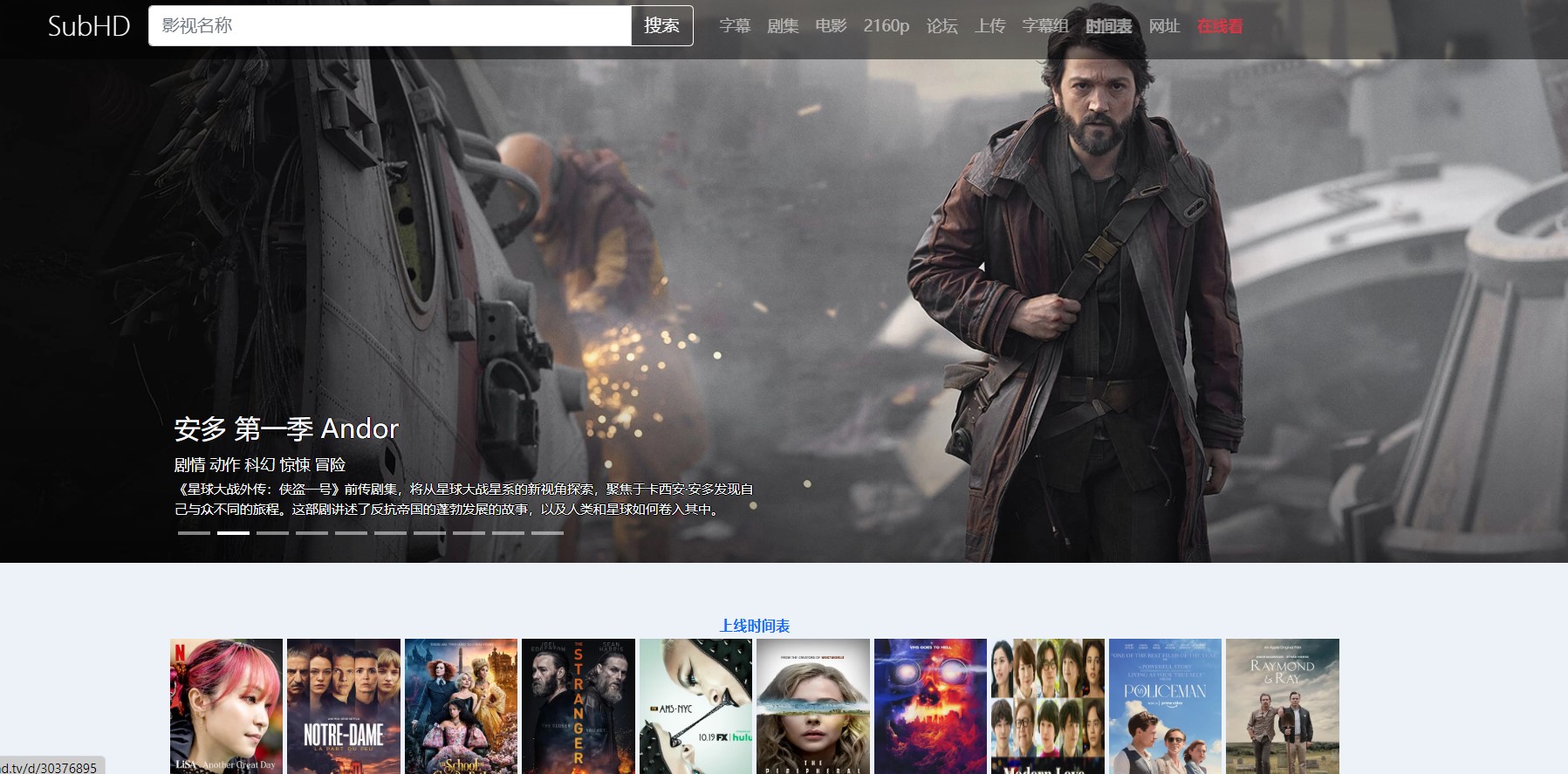Select the 2160p navigation link

point(886,26)
